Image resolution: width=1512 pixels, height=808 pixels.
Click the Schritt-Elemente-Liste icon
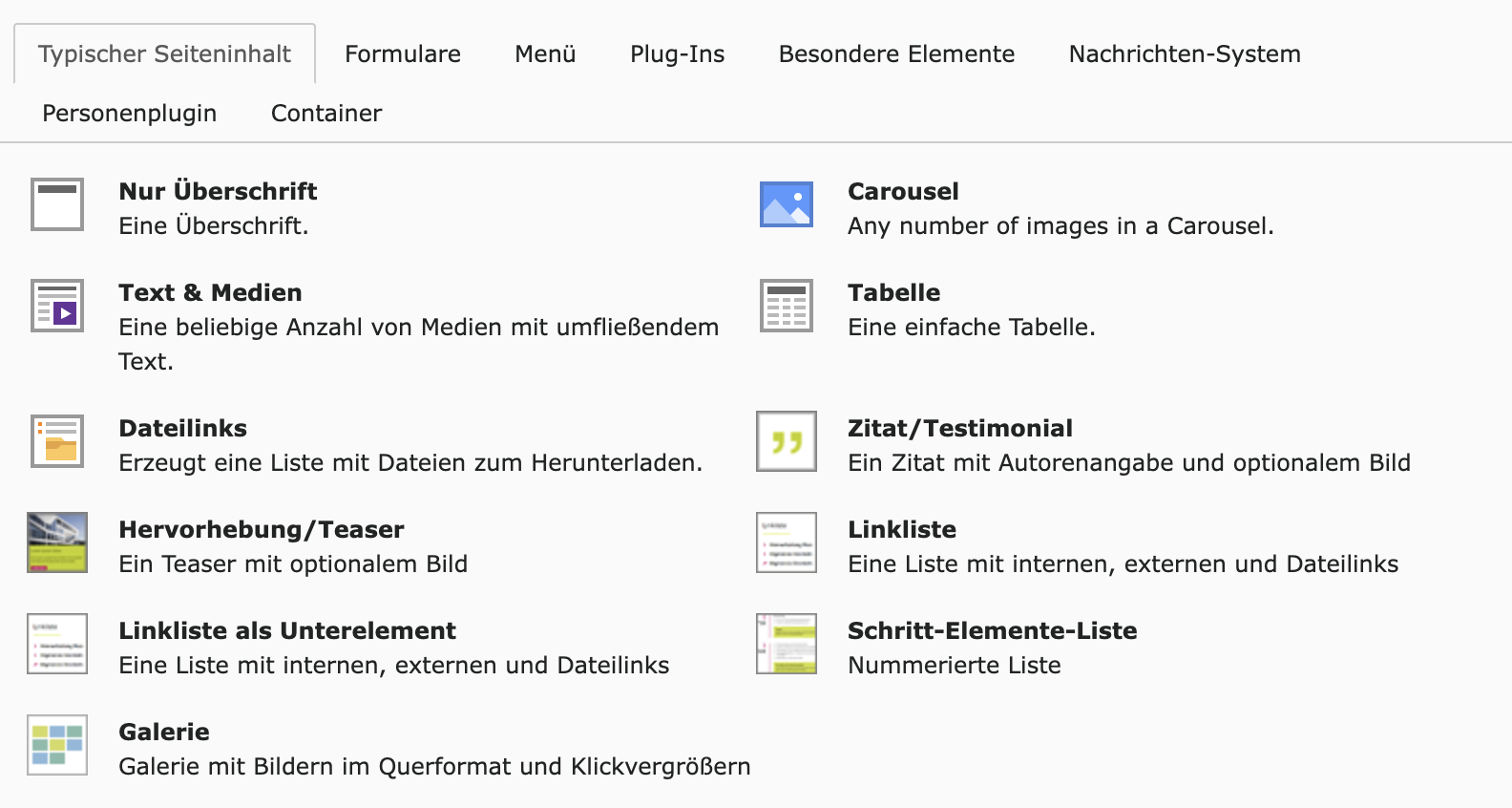click(787, 644)
